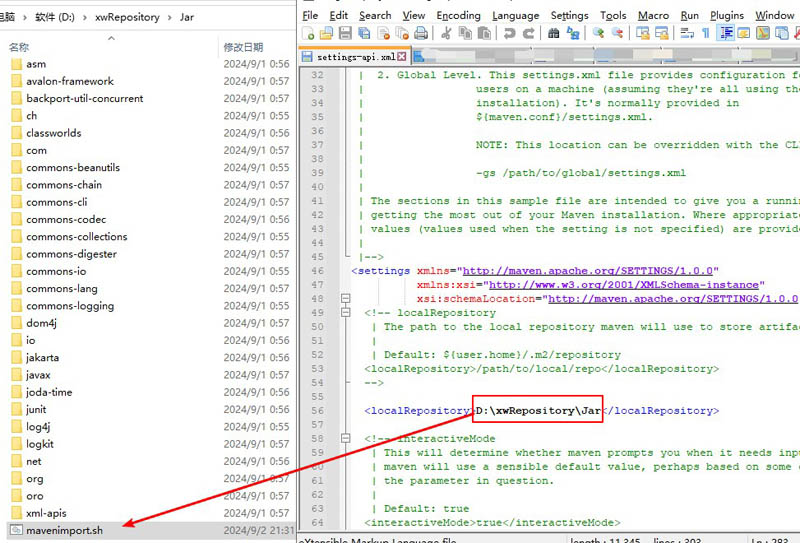Click the New file toolbar icon
The width and height of the screenshot is (800, 543).
(x=308, y=34)
